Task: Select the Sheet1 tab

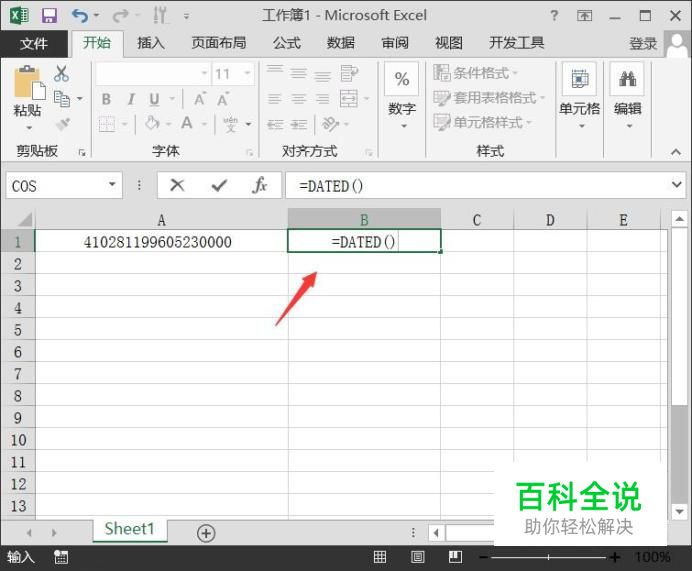Action: [130, 529]
